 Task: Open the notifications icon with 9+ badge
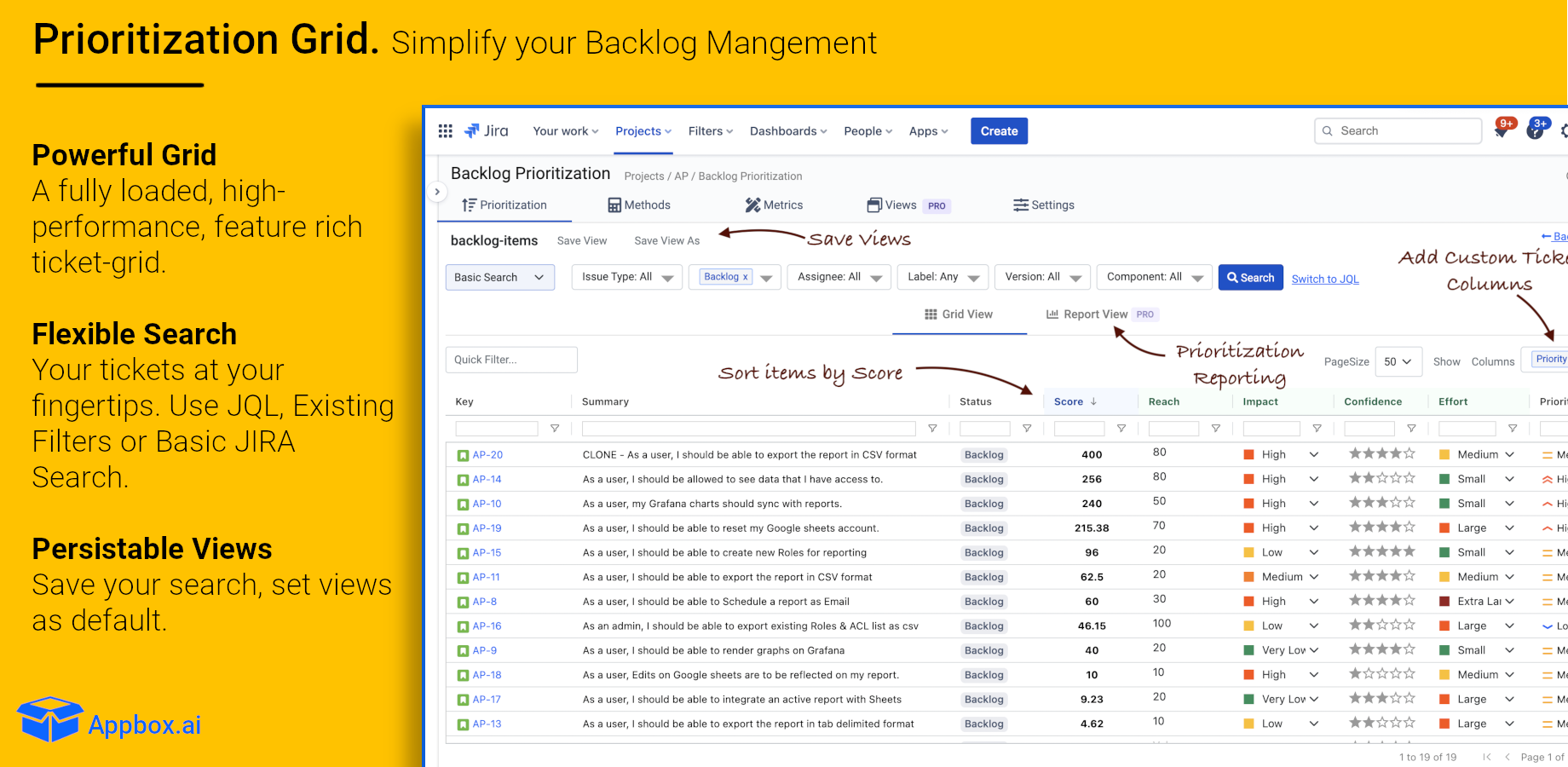click(x=1502, y=130)
